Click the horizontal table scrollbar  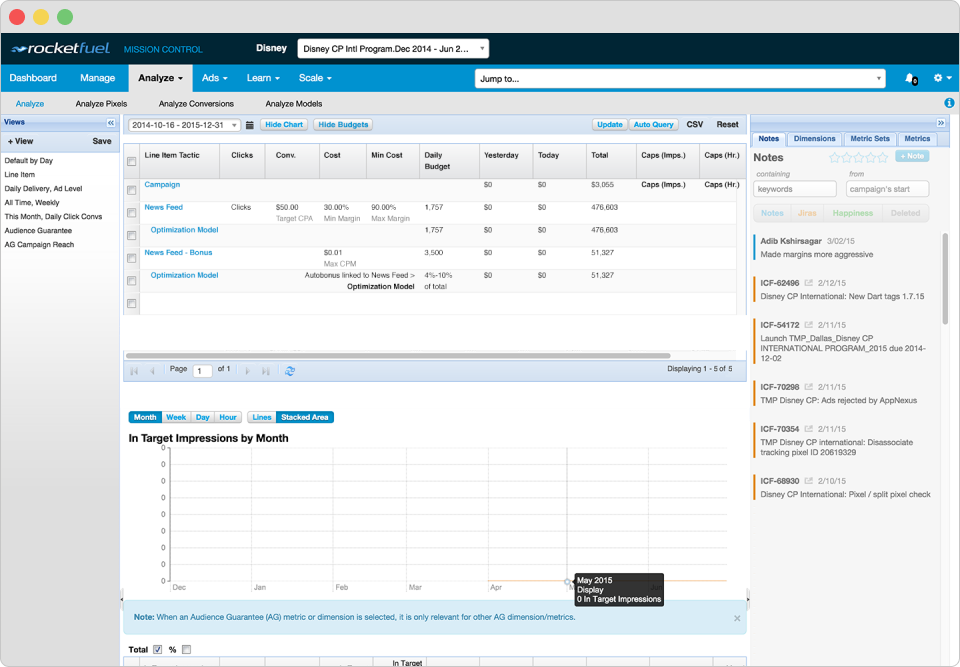tap(398, 355)
